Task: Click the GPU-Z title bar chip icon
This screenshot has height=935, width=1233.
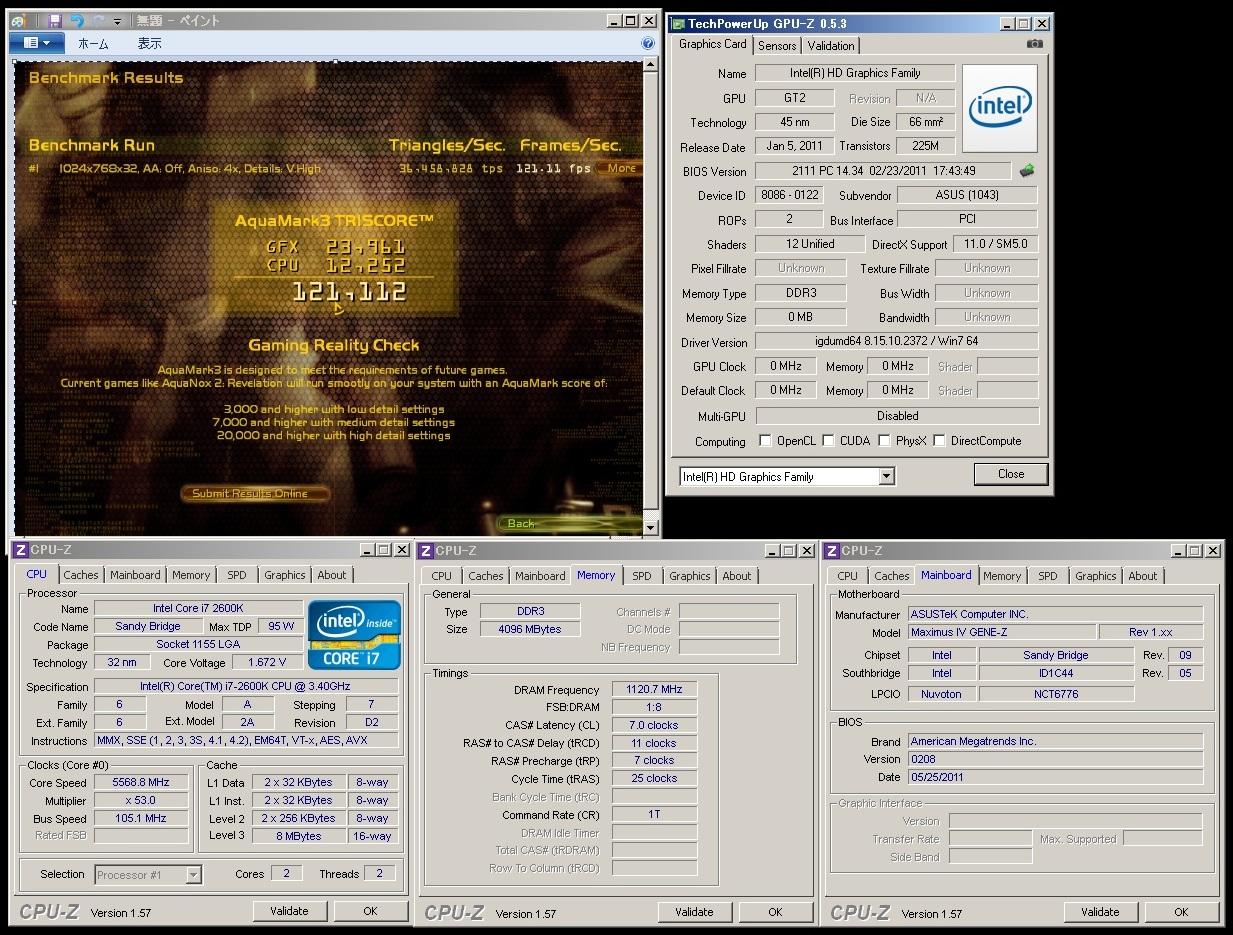Action: tap(678, 24)
